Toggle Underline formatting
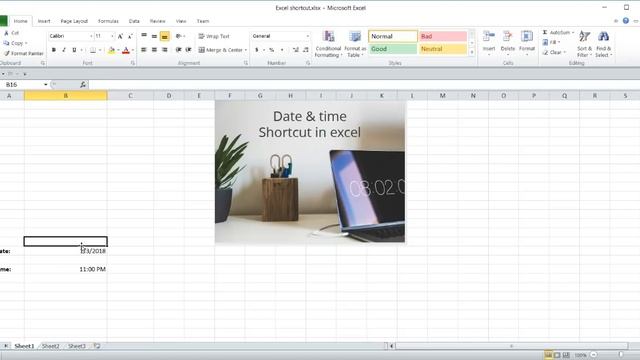 (x=74, y=50)
